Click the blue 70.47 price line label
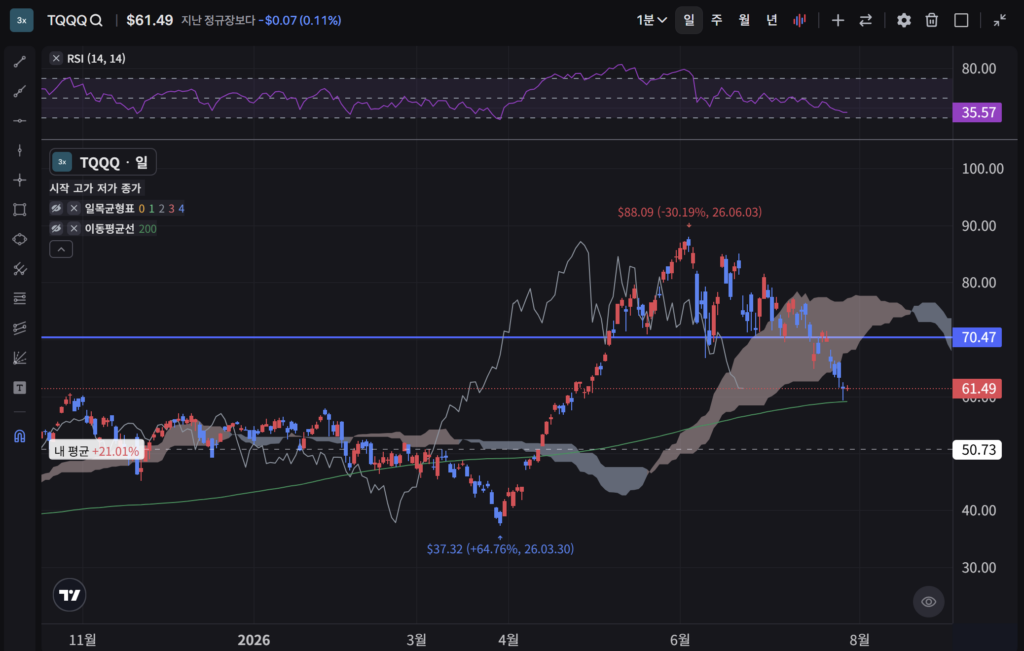Image resolution: width=1024 pixels, height=651 pixels. (977, 337)
